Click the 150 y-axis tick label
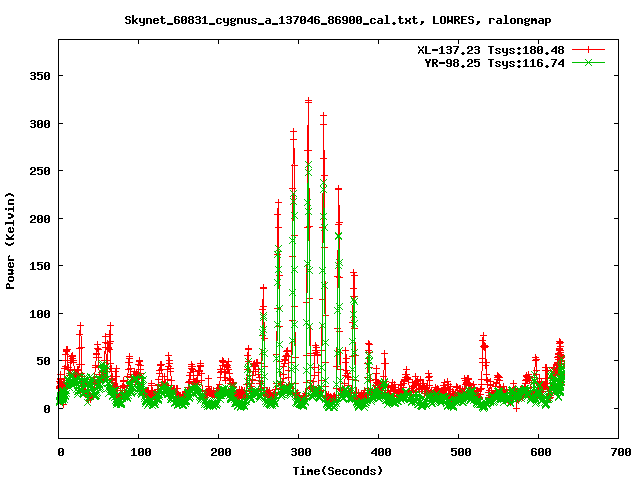Screen dimensions: 640x480 pyautogui.click(x=40, y=266)
